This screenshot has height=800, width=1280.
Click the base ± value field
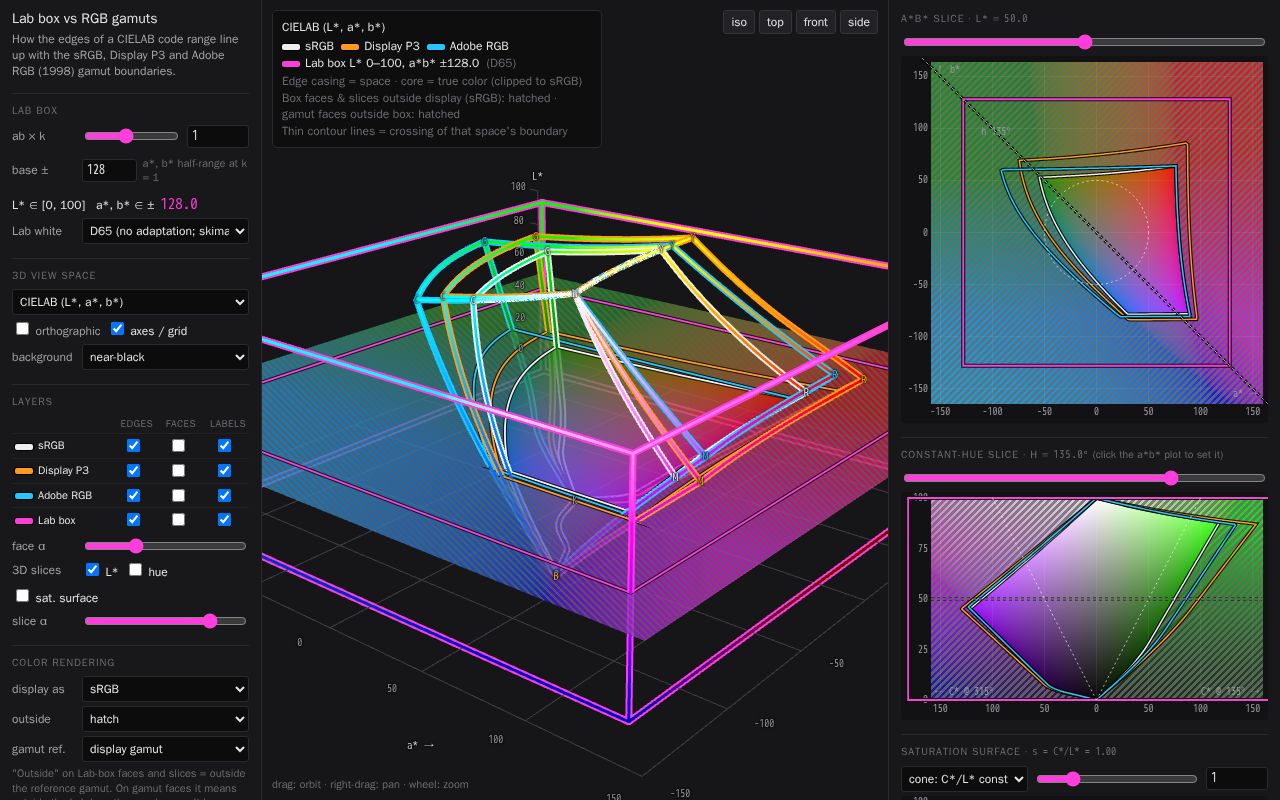[109, 170]
